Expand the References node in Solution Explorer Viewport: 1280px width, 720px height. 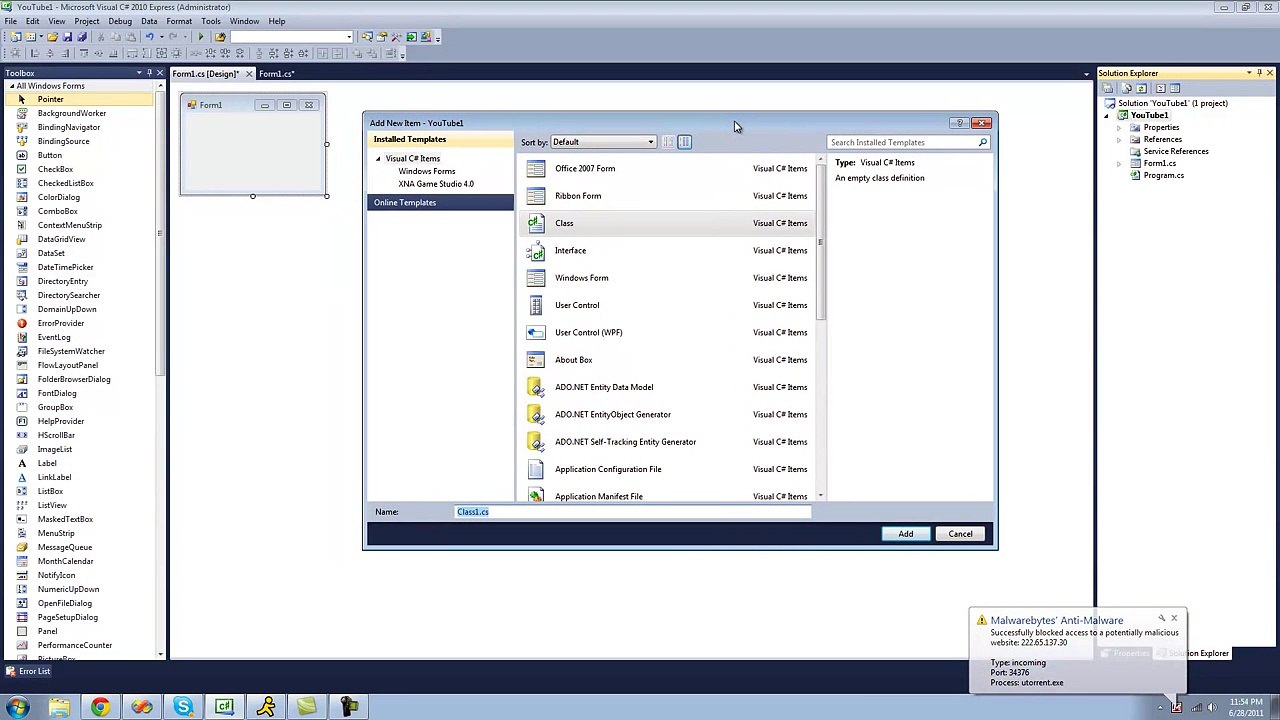point(1119,139)
